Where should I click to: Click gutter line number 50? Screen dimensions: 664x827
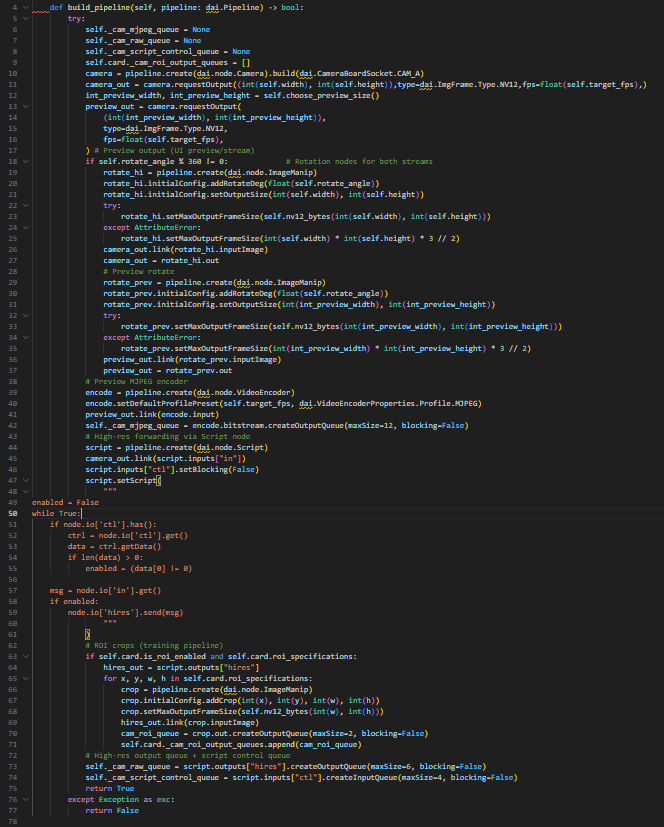13,514
